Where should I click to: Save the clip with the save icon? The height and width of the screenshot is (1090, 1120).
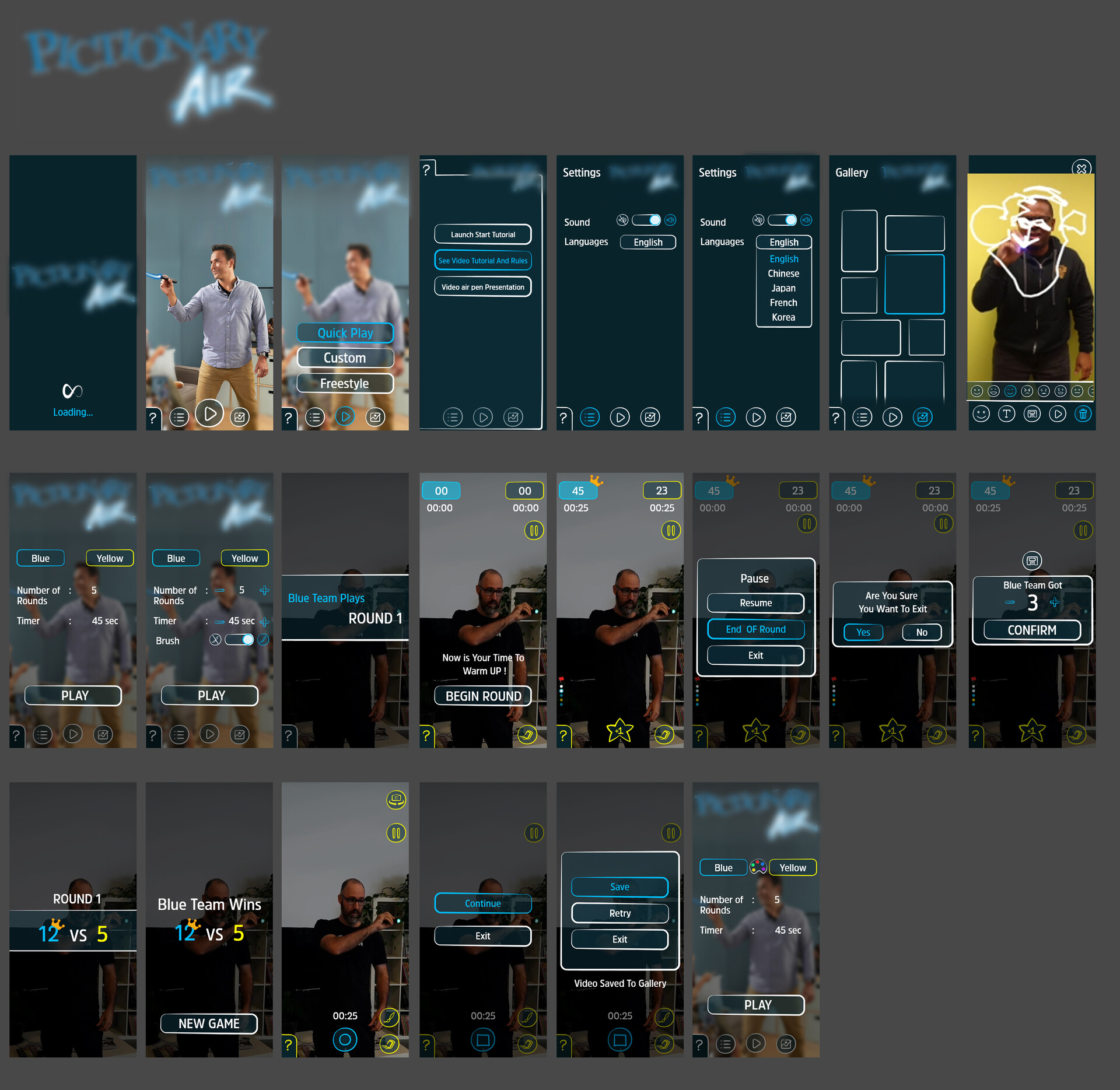click(x=1032, y=413)
